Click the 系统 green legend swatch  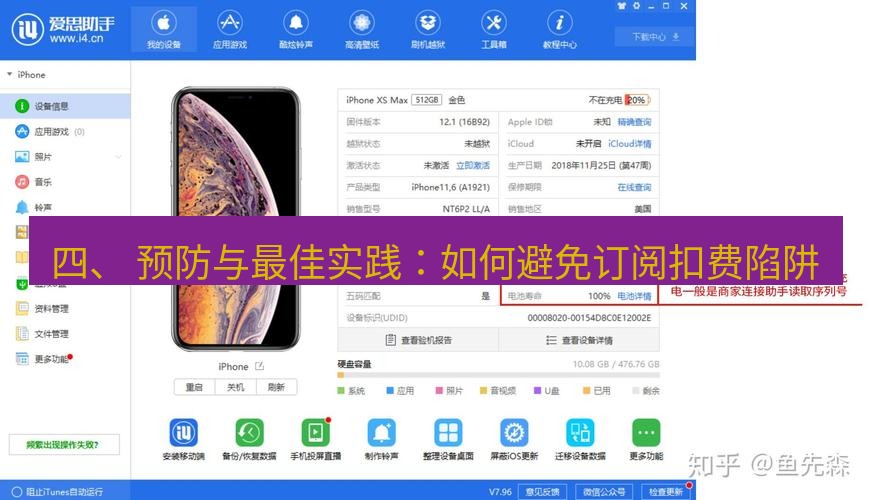(341, 390)
